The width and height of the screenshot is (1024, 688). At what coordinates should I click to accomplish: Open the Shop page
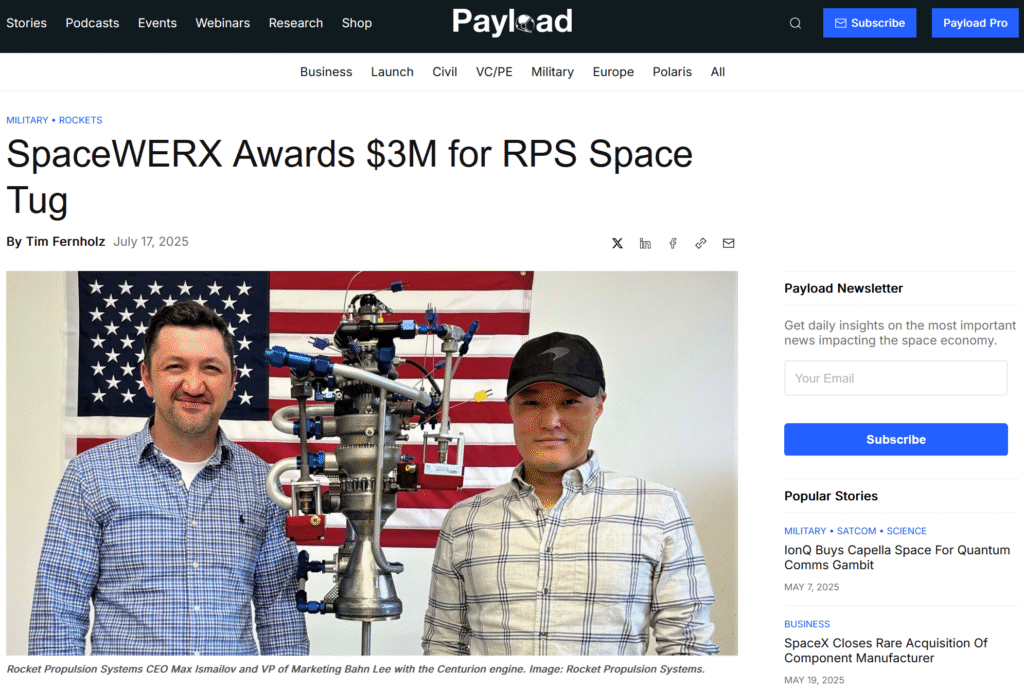pyautogui.click(x=357, y=23)
